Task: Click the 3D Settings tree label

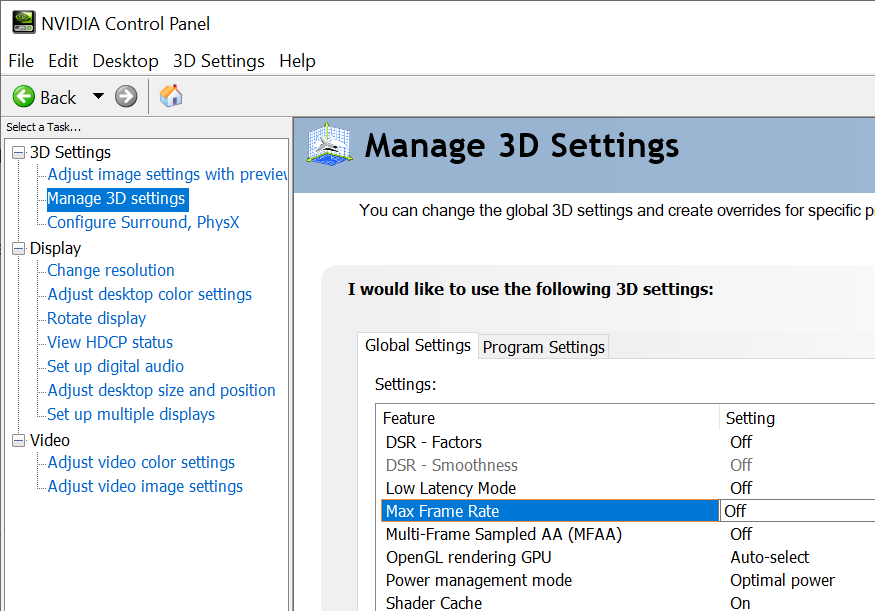Action: 70,152
